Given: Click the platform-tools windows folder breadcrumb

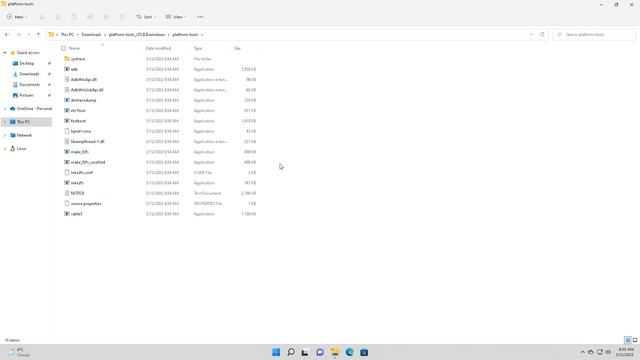Looking at the screenshot, I should (x=137, y=35).
